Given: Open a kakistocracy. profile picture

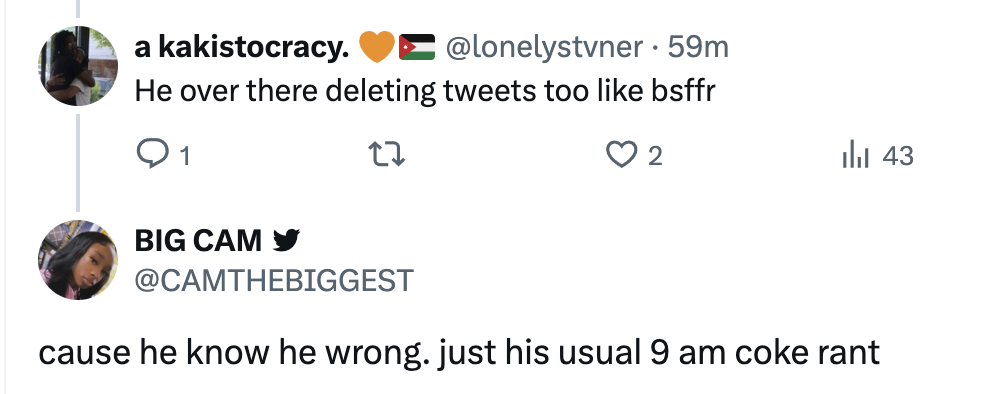Looking at the screenshot, I should point(78,65).
